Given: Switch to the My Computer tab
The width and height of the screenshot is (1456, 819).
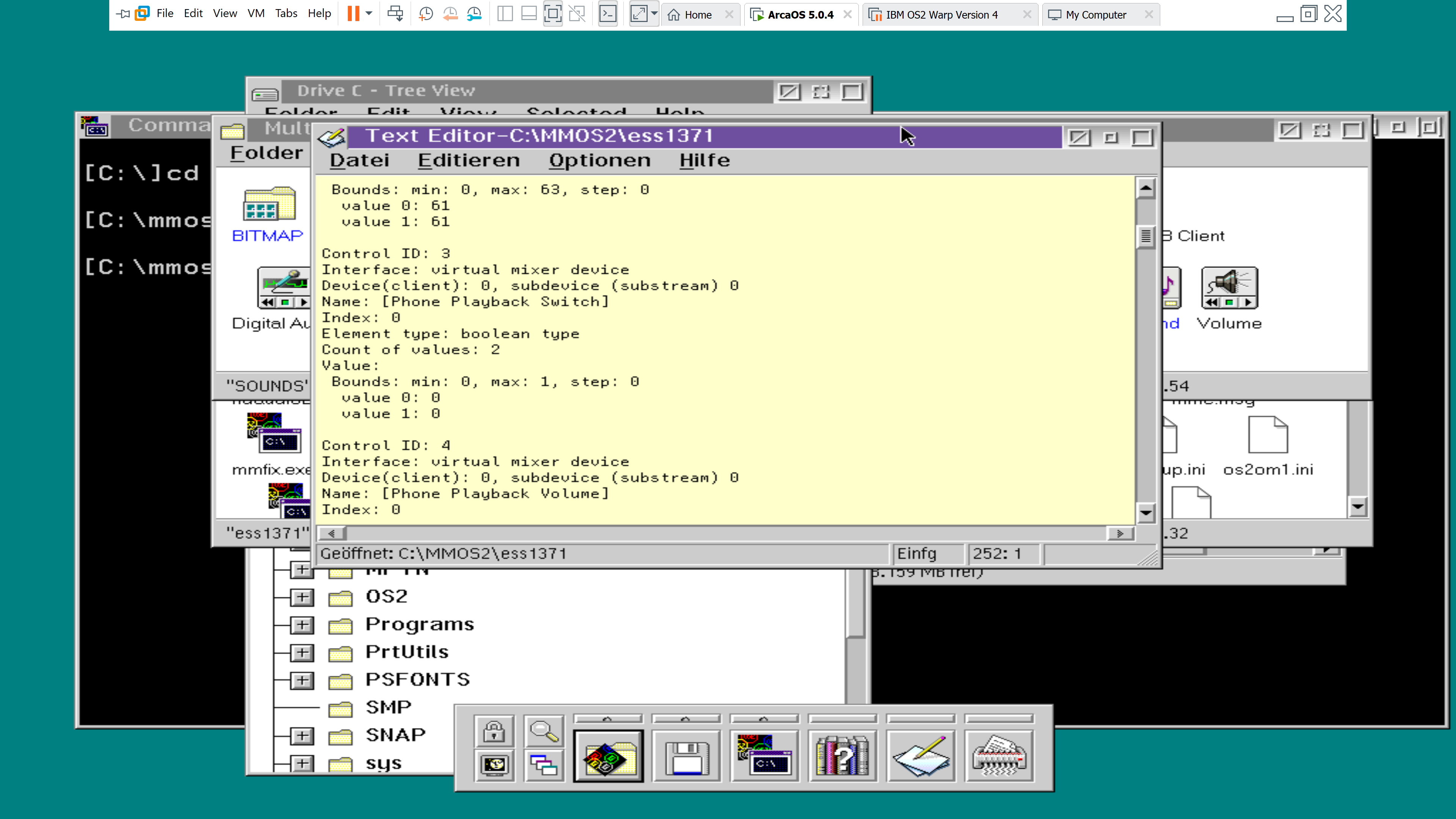Looking at the screenshot, I should point(1095,15).
